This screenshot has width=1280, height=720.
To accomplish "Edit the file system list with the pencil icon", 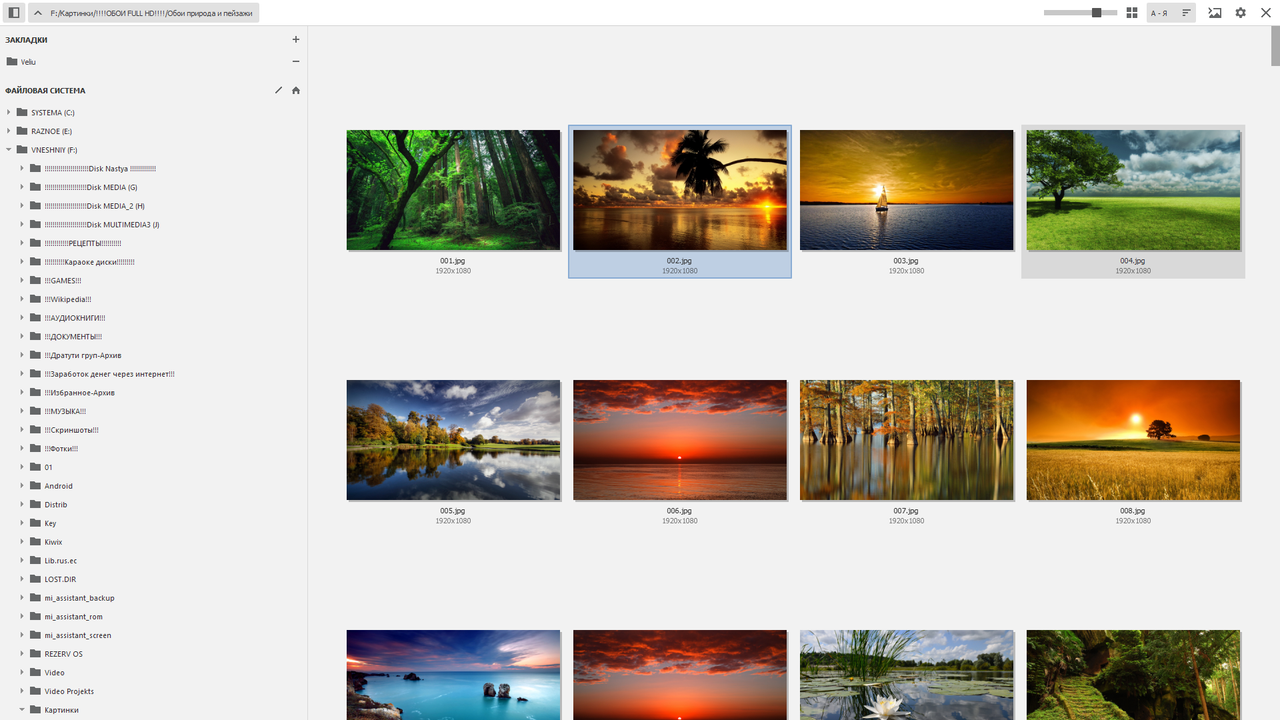I will click(279, 90).
